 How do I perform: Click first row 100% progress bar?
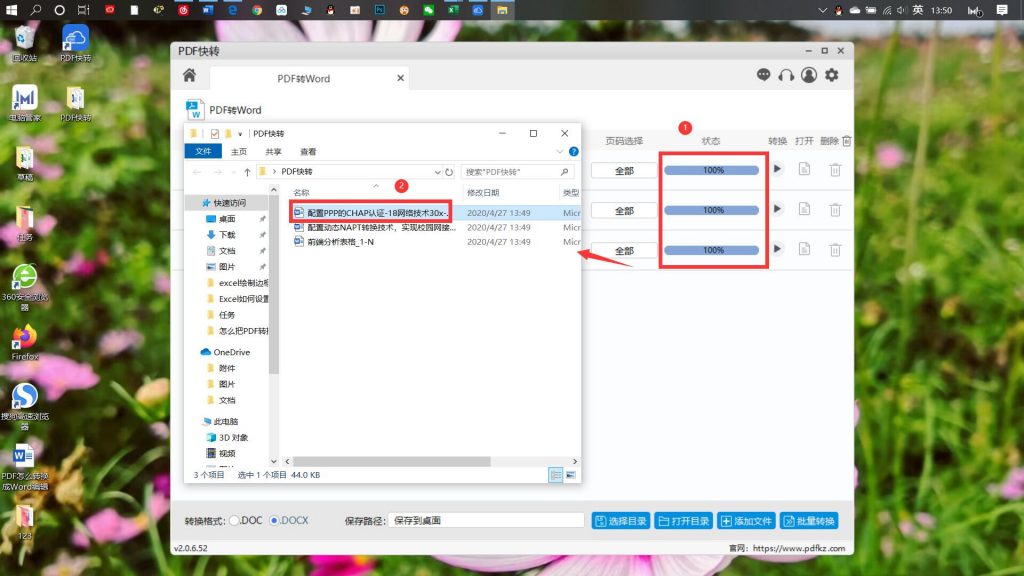point(712,170)
